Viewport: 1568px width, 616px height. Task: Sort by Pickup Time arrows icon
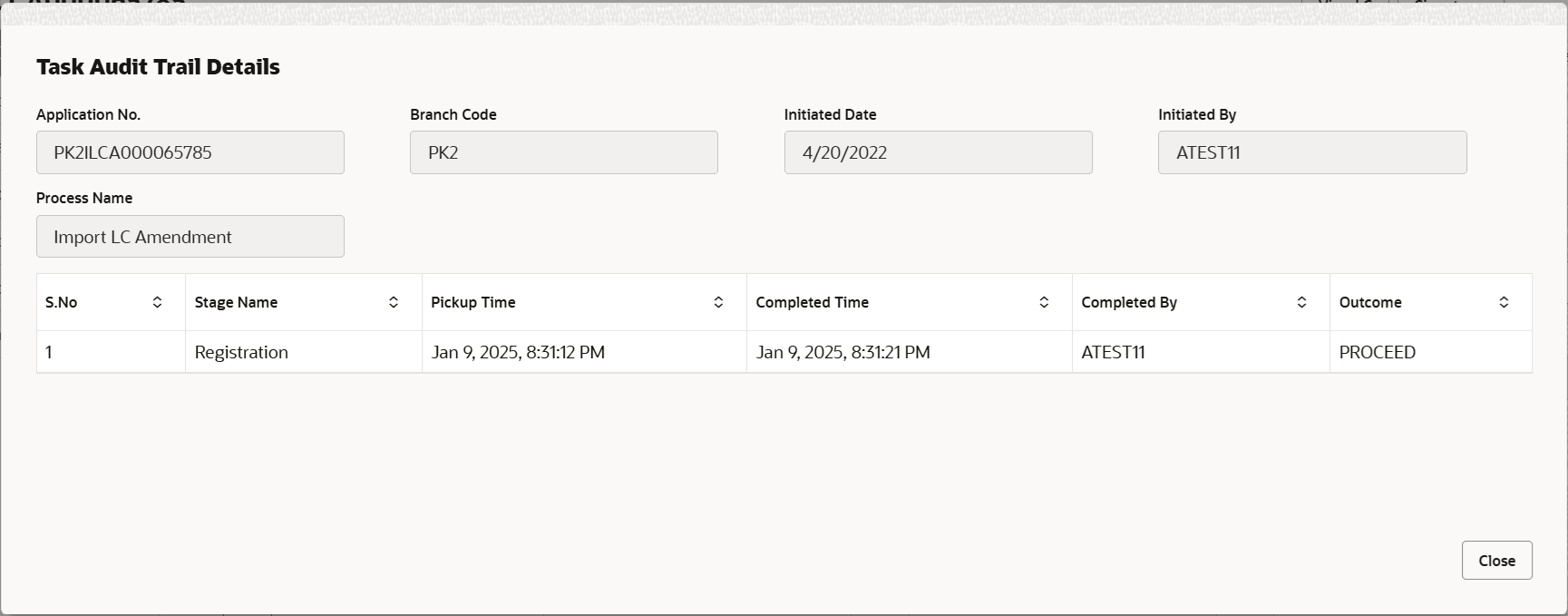click(x=718, y=302)
